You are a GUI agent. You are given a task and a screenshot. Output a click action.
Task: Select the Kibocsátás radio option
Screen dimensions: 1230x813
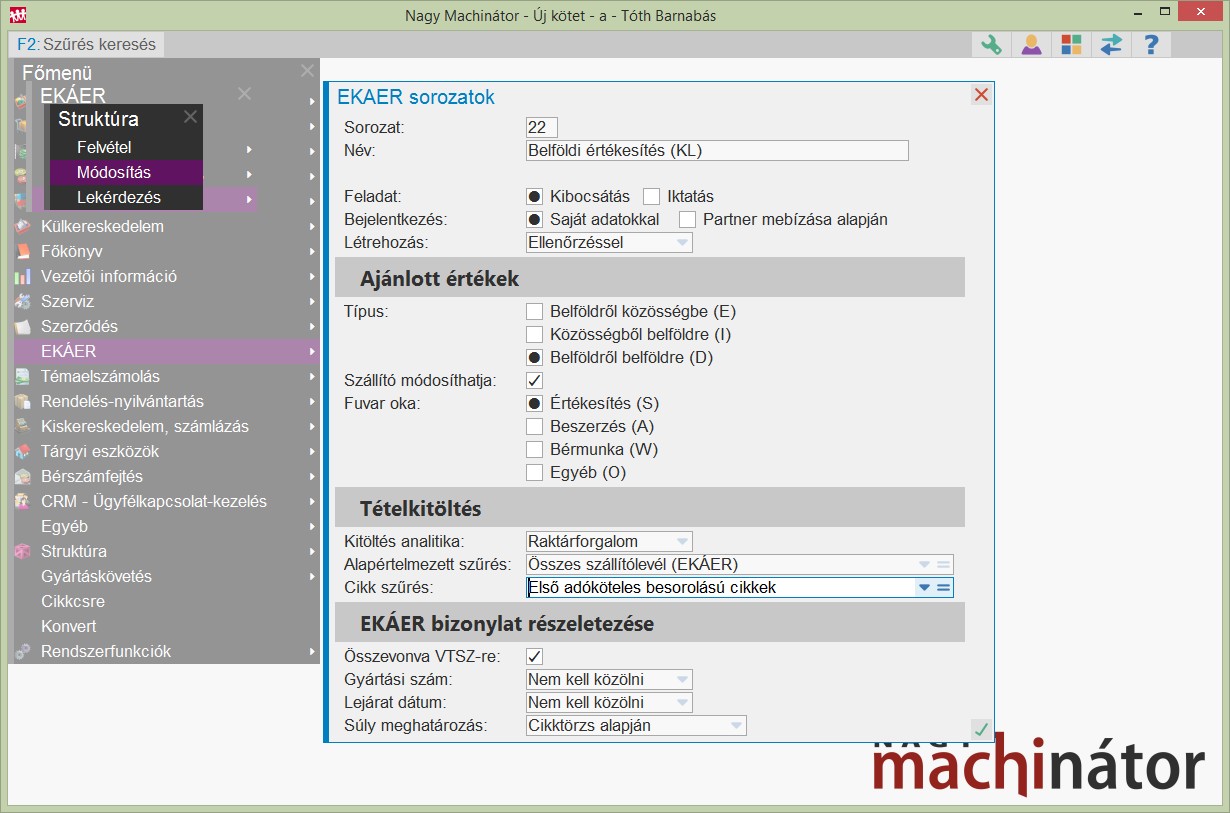pyautogui.click(x=535, y=196)
